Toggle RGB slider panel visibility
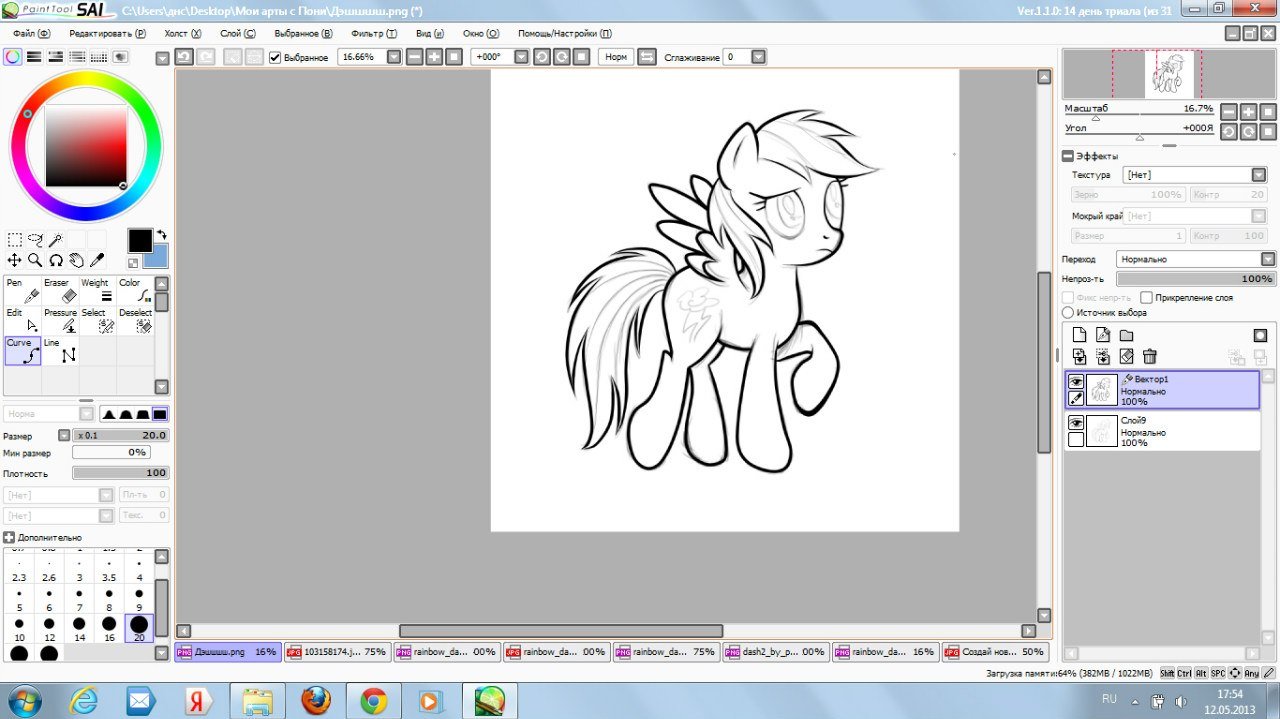The width and height of the screenshot is (1280, 719). tap(33, 57)
